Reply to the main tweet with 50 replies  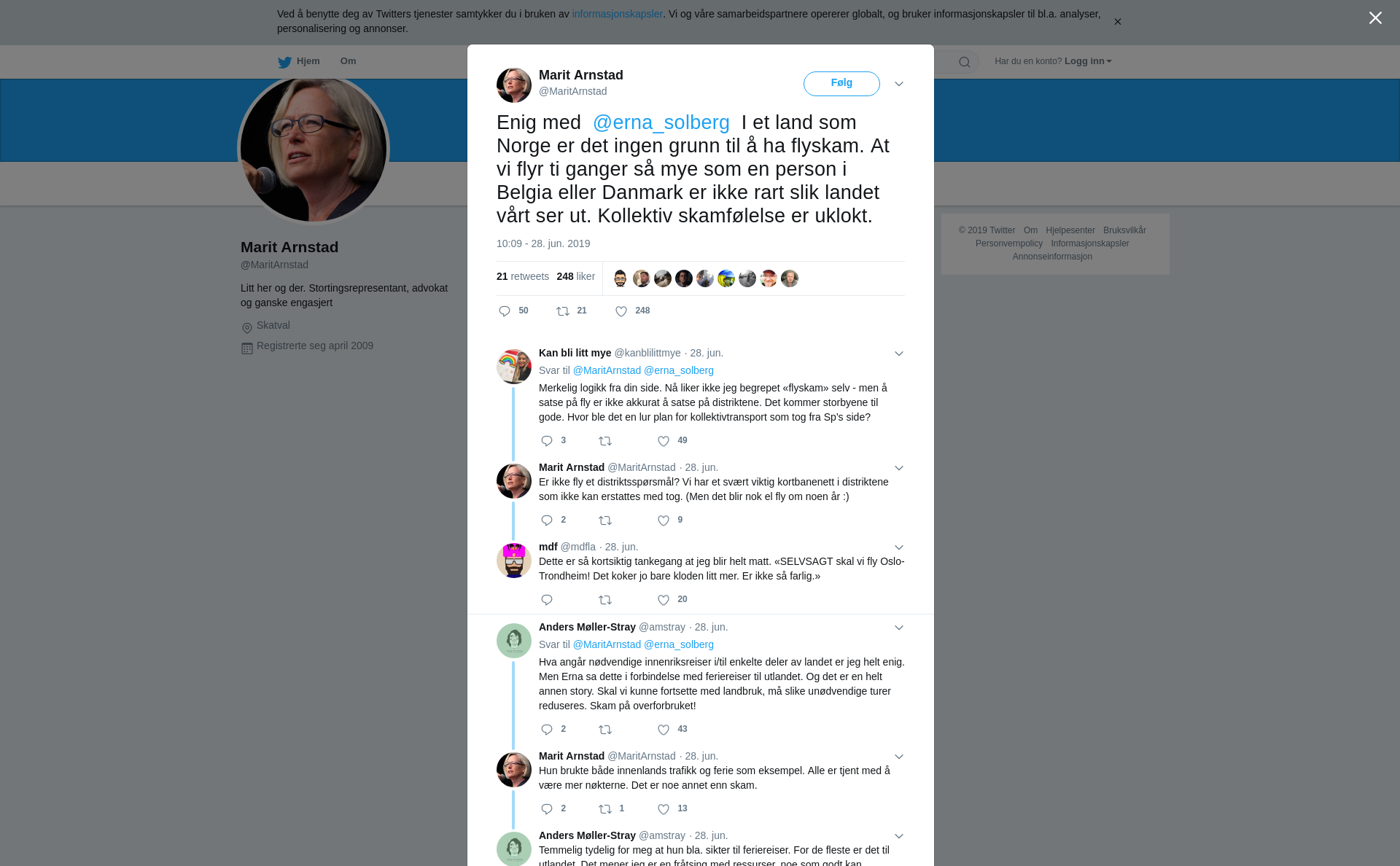coord(505,311)
